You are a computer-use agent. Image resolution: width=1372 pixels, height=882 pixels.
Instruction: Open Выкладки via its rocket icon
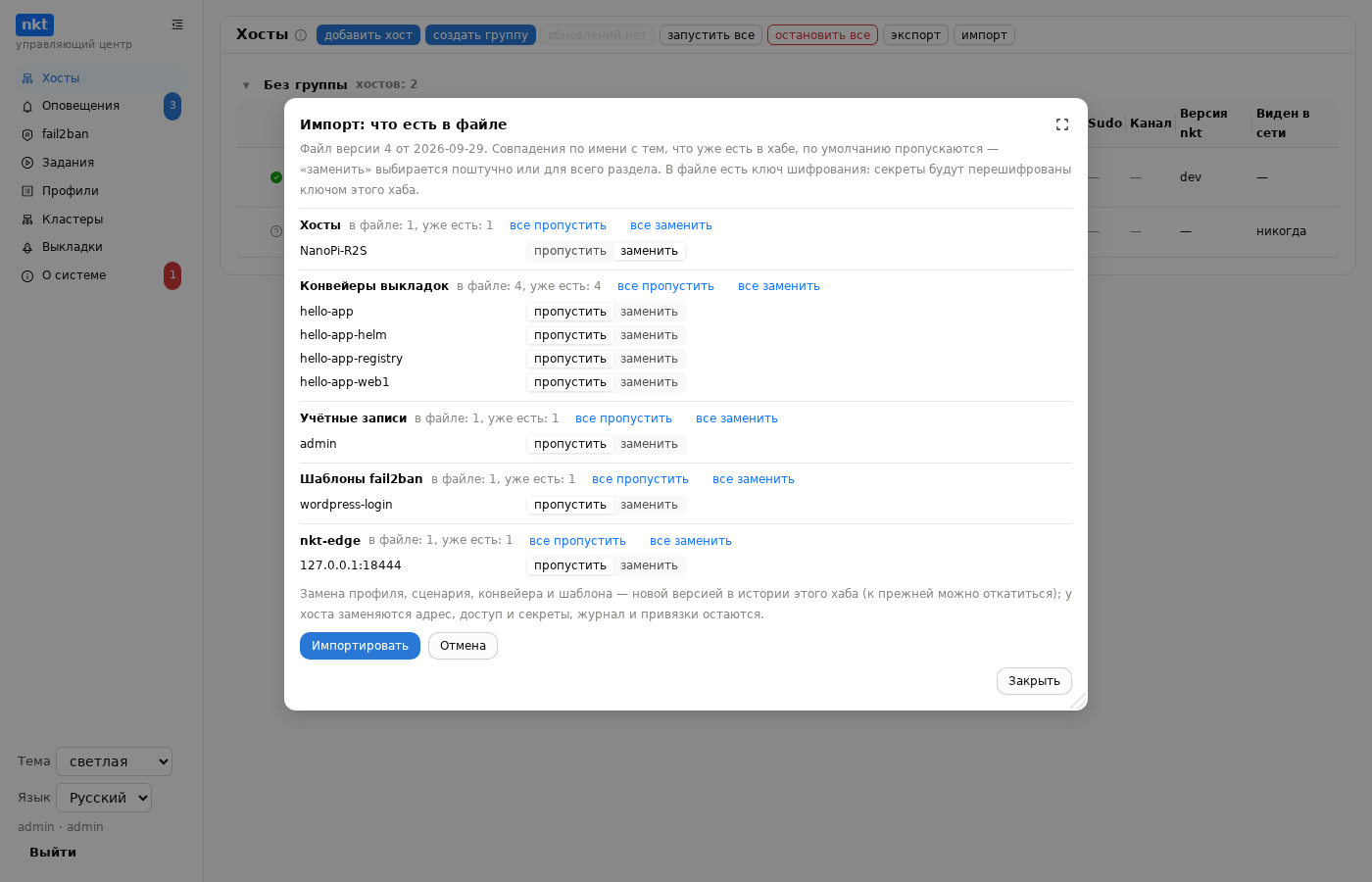point(27,248)
